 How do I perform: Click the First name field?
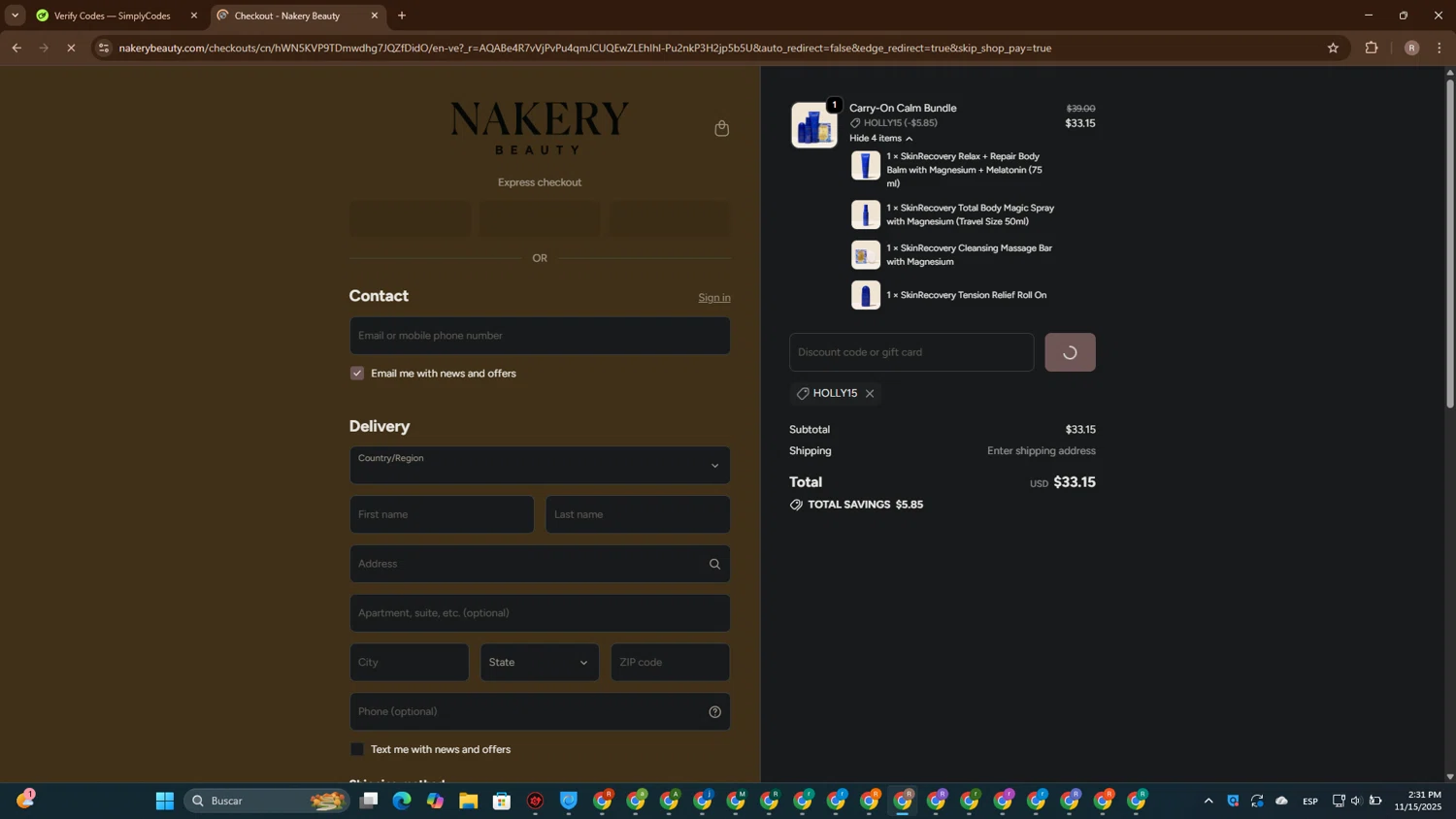pos(442,514)
